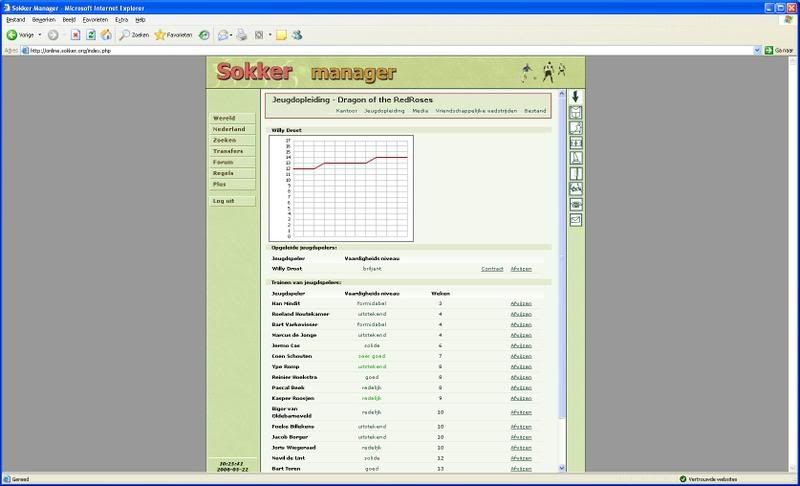Click the Contract link for Willy Drost
Image resolution: width=800 pixels, height=486 pixels.
[492, 269]
